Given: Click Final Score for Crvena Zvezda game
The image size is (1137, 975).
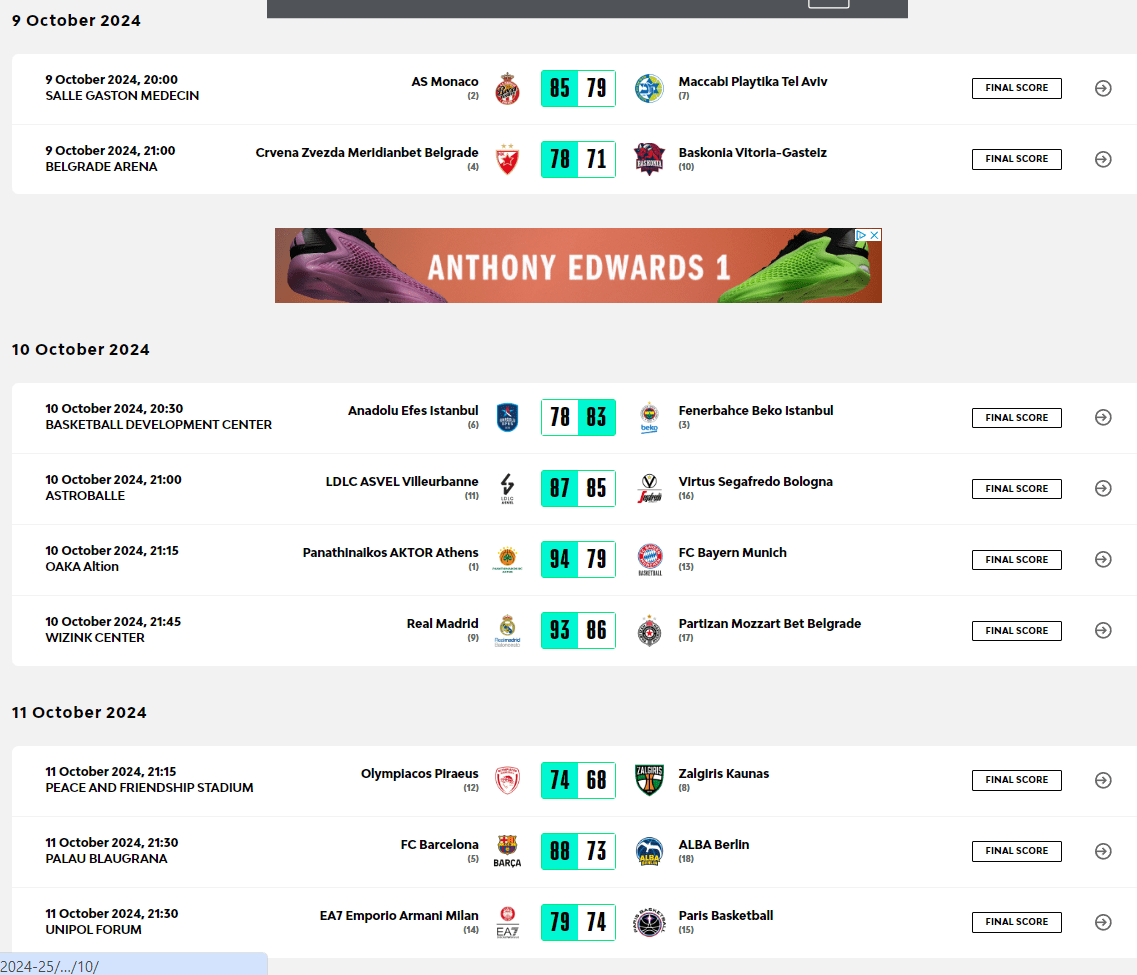Looking at the screenshot, I should point(1016,159).
